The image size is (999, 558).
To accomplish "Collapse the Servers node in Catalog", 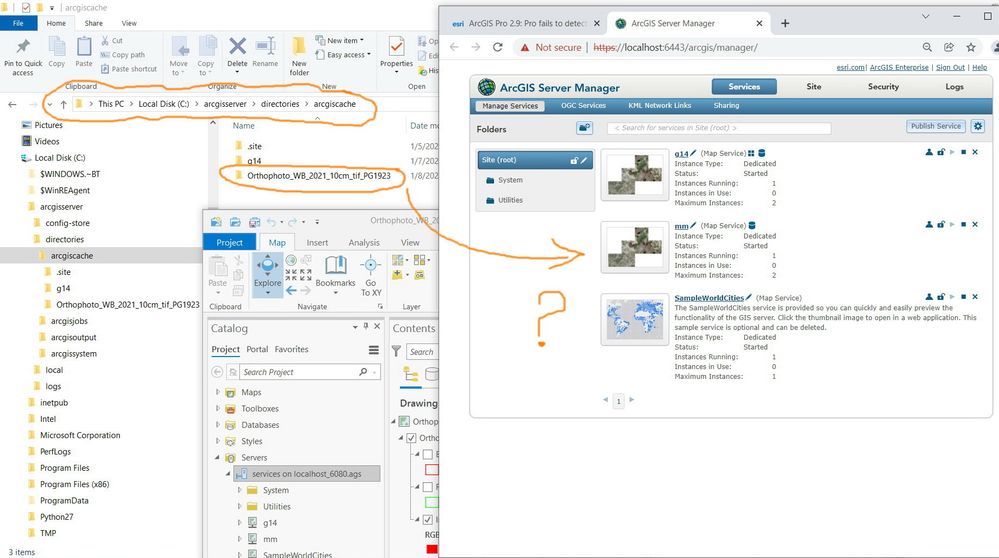I will tap(217, 457).
